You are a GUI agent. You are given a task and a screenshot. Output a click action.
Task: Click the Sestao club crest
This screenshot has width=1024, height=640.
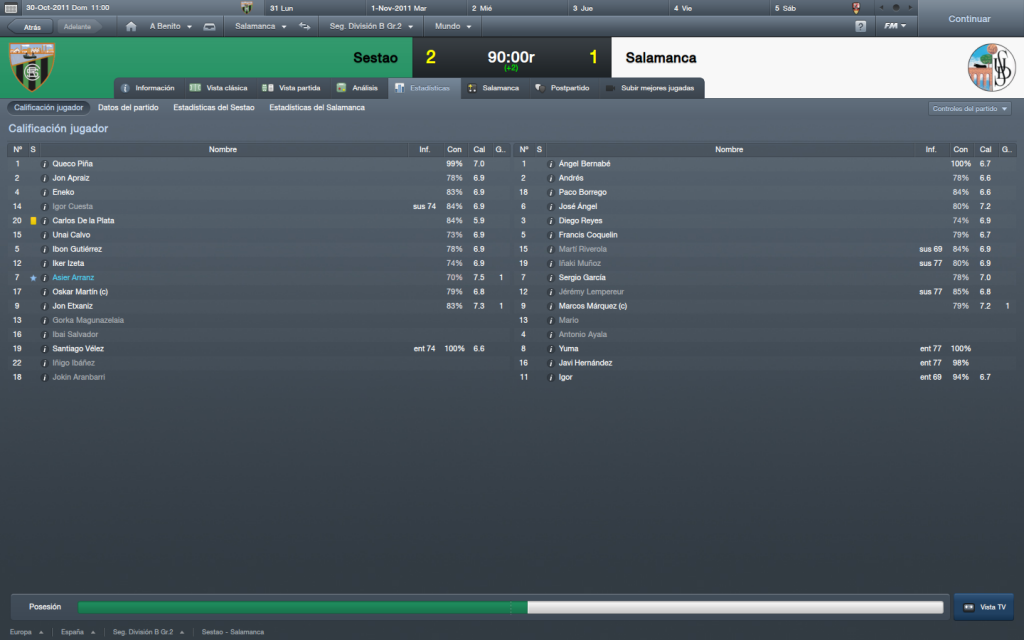[x=31, y=67]
